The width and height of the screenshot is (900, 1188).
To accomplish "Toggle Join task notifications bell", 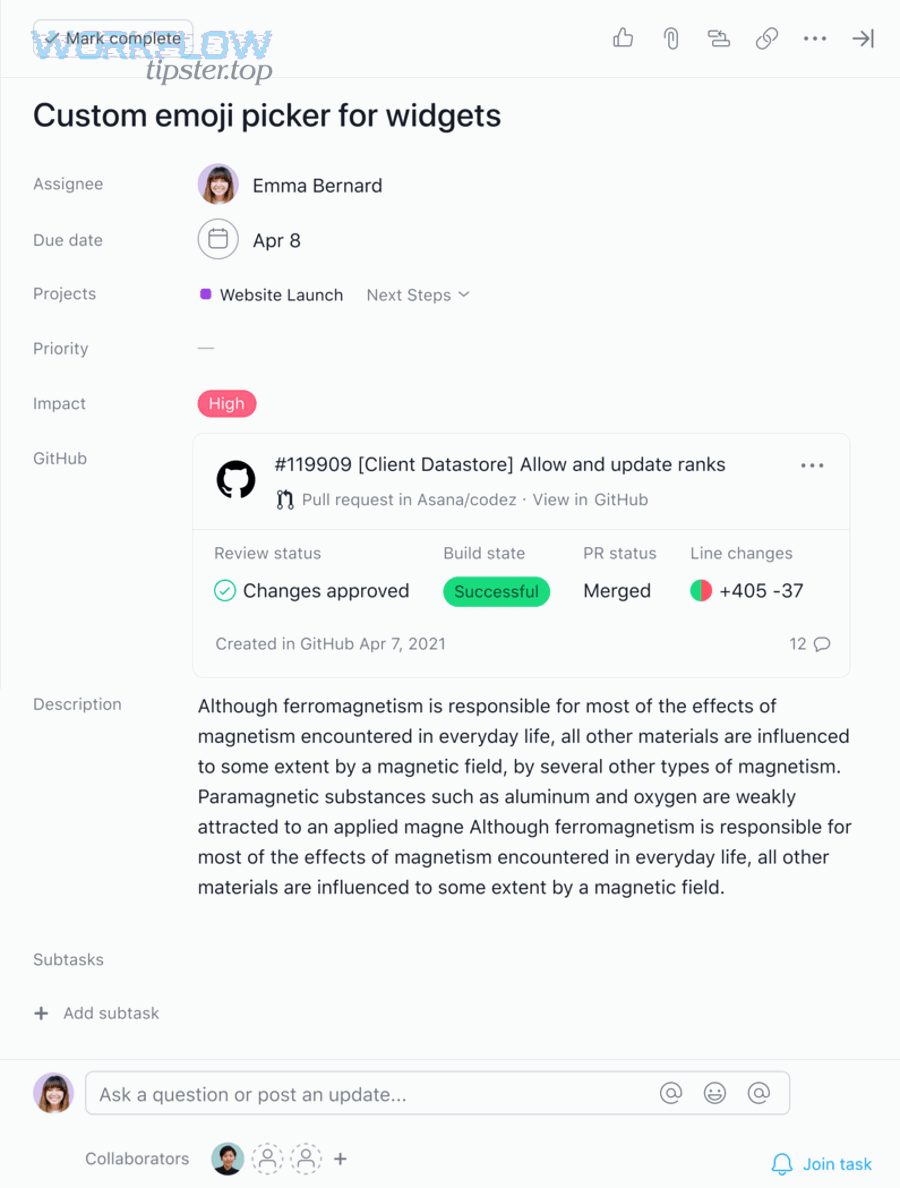I will pyautogui.click(x=783, y=1164).
